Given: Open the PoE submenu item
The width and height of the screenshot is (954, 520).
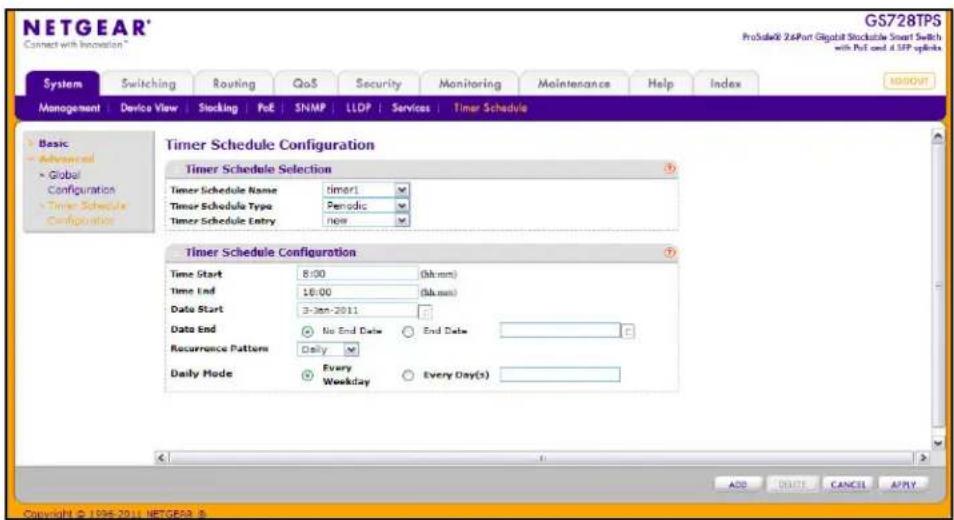Looking at the screenshot, I should pos(266,108).
